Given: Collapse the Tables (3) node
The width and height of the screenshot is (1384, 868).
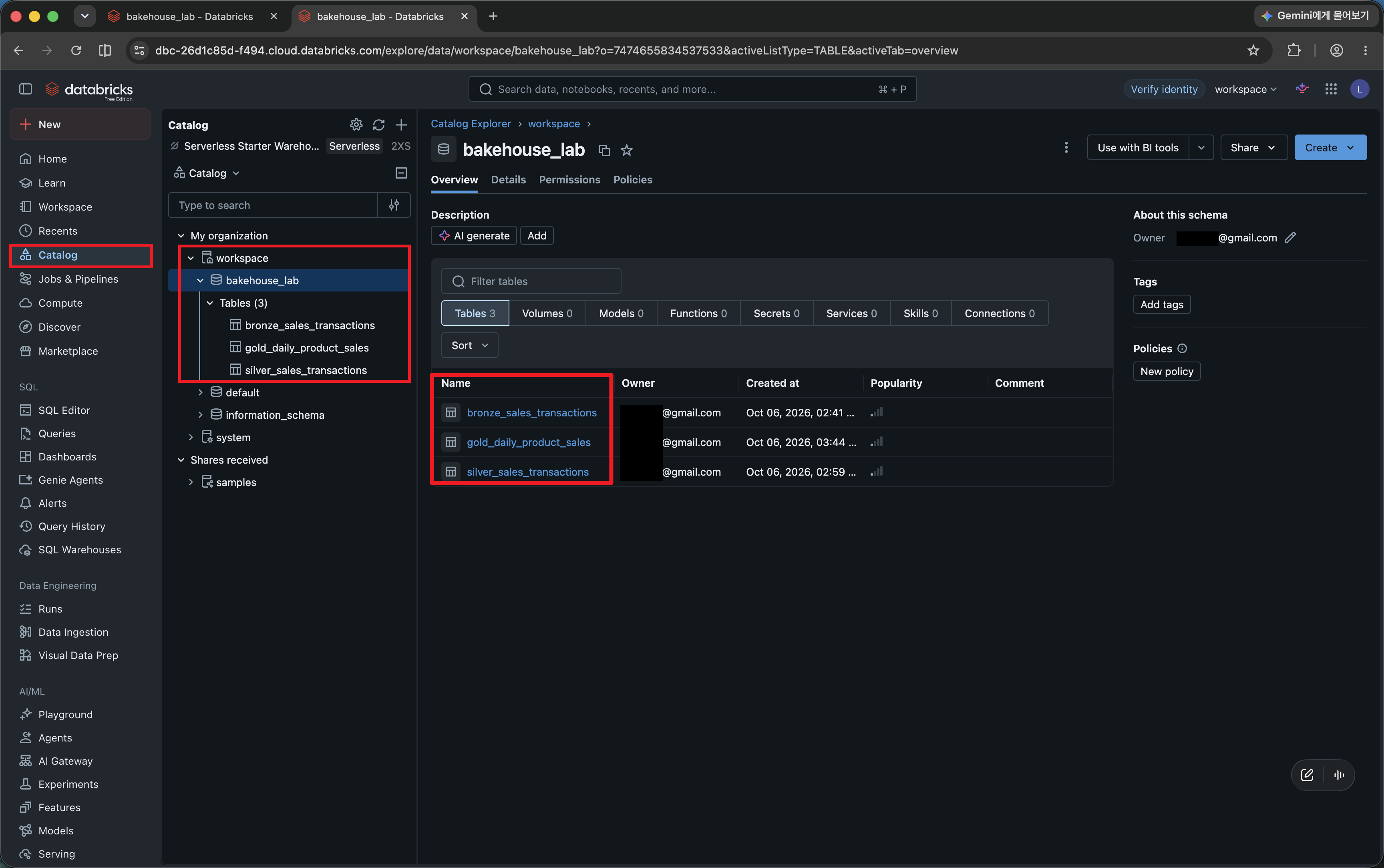Looking at the screenshot, I should pos(210,303).
